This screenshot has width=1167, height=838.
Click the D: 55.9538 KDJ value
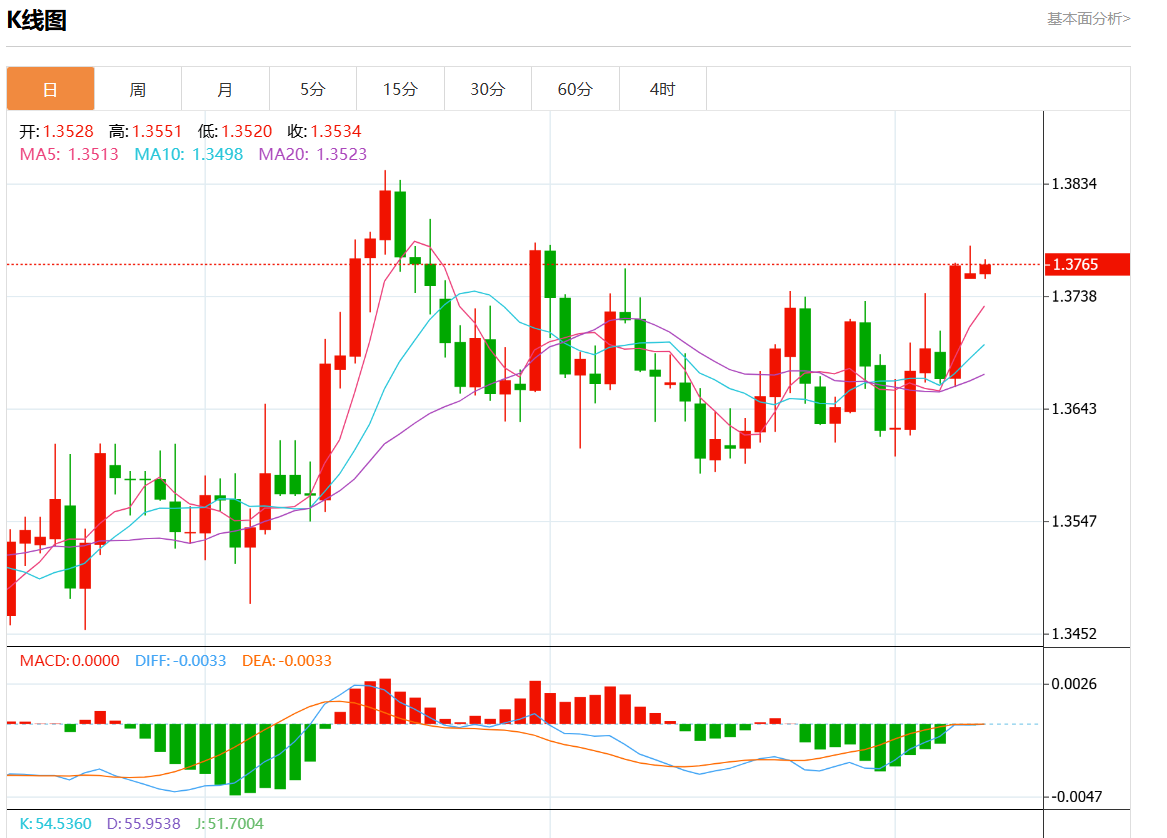pyautogui.click(x=144, y=824)
